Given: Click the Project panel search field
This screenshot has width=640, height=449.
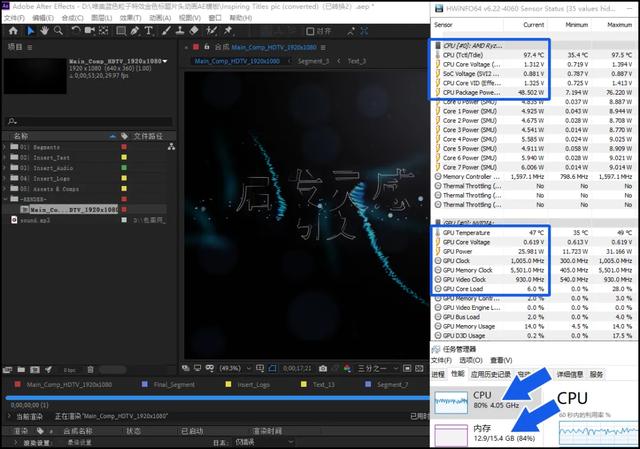Looking at the screenshot, I should [x=89, y=121].
